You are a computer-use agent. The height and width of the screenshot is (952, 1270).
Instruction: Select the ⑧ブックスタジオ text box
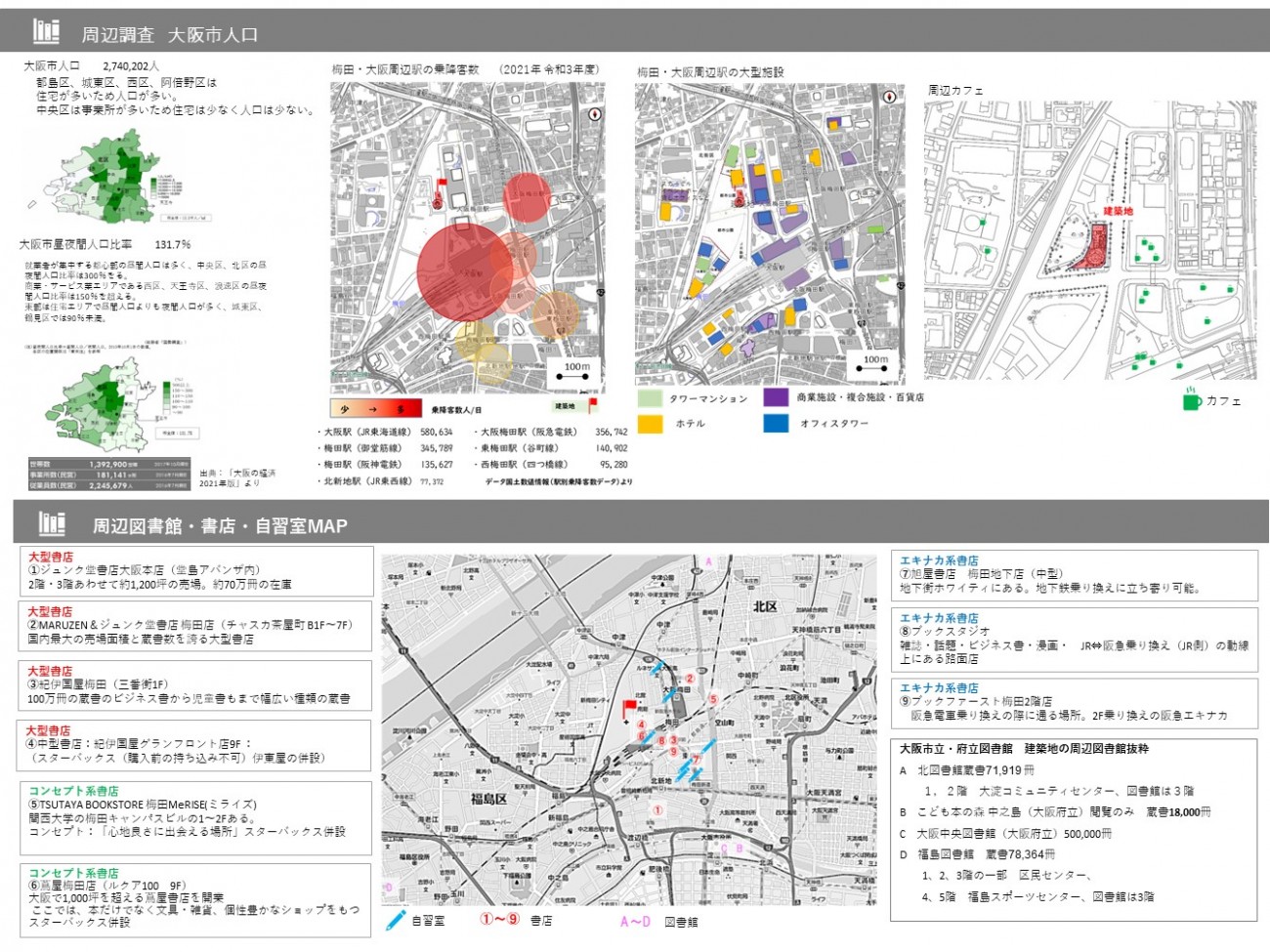click(x=1073, y=639)
